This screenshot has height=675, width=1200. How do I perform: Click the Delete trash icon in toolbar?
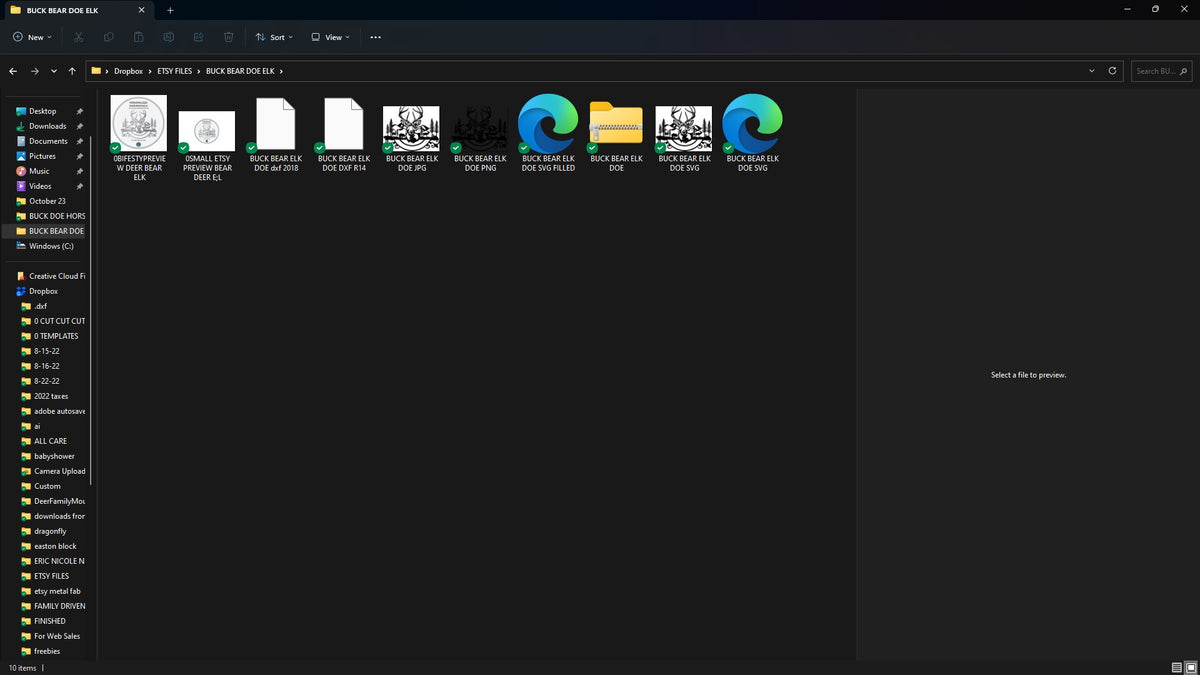coord(229,37)
